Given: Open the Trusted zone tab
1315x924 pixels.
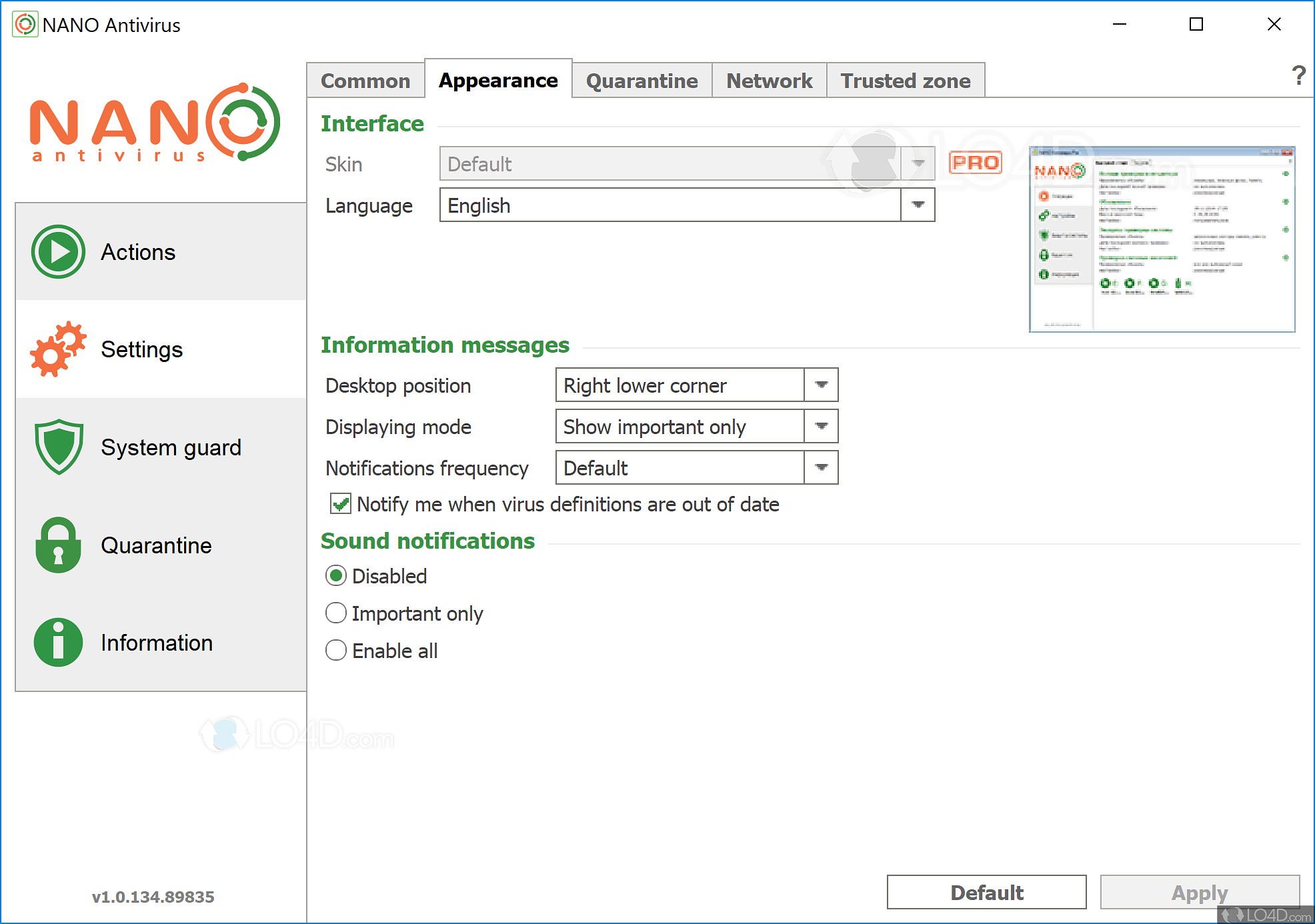Looking at the screenshot, I should pos(906,81).
